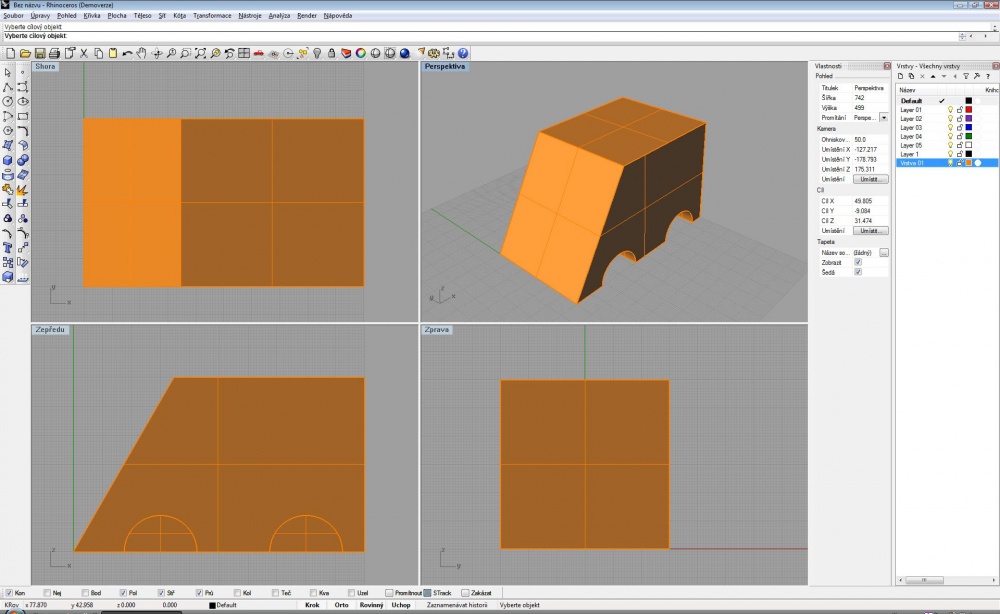Image resolution: width=1000 pixels, height=614 pixels.
Task: Toggle the Šedá checkbox in Tapeta
Action: click(x=858, y=272)
